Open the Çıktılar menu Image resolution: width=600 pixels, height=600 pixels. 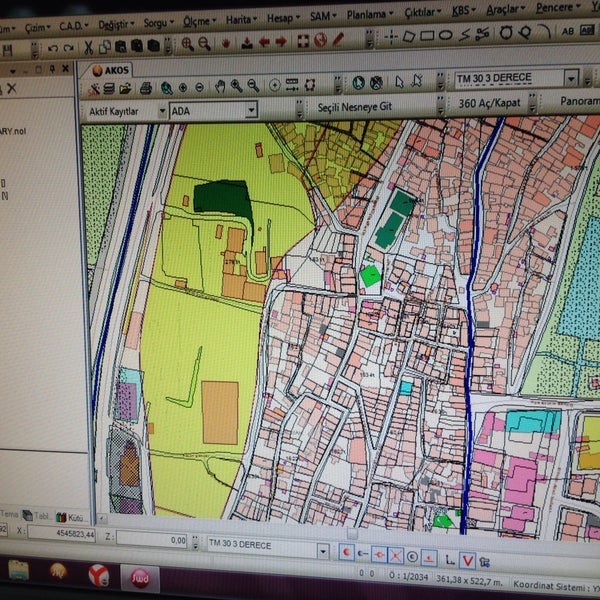(423, 13)
